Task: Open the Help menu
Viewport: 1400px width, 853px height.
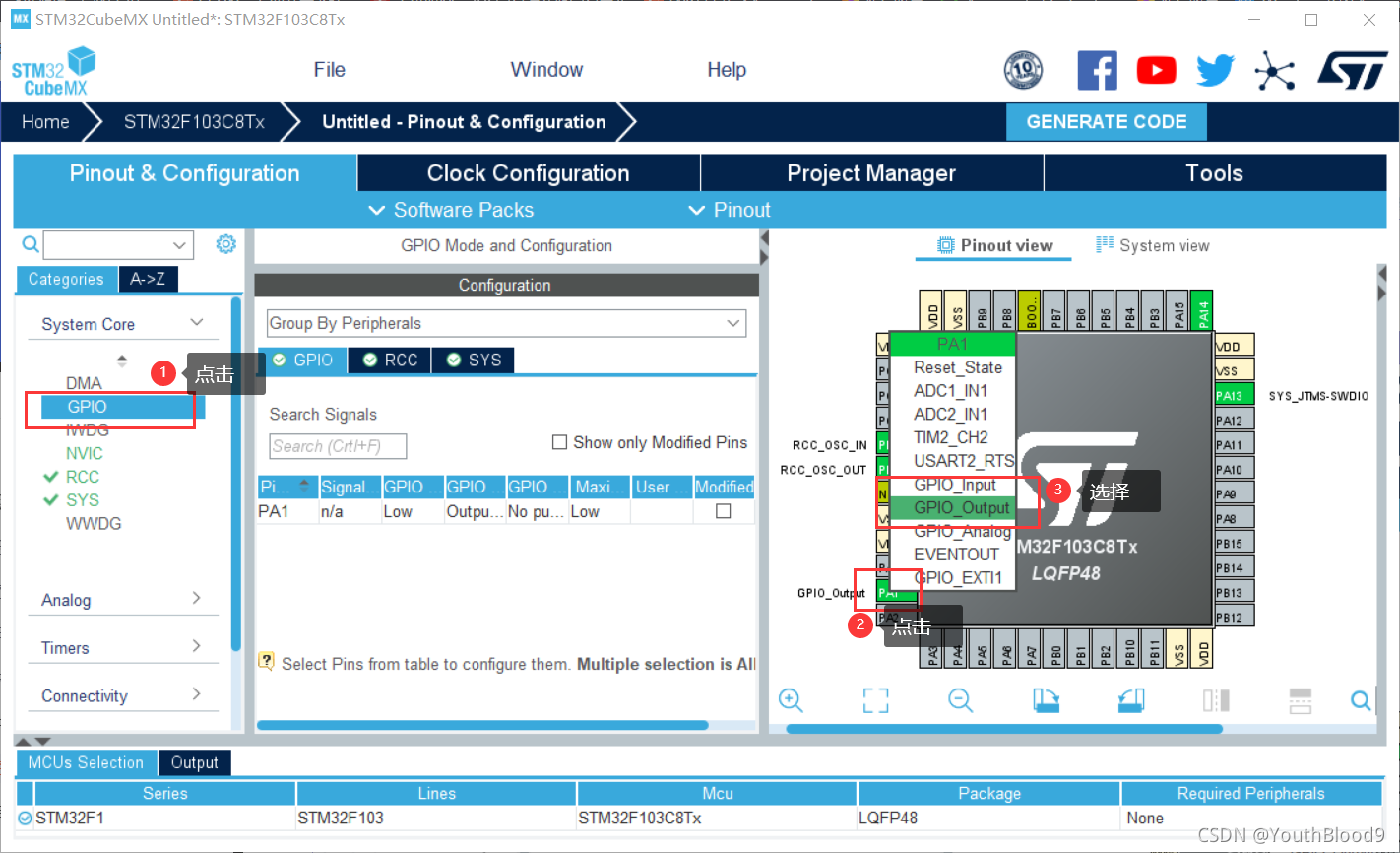Action: tap(727, 70)
